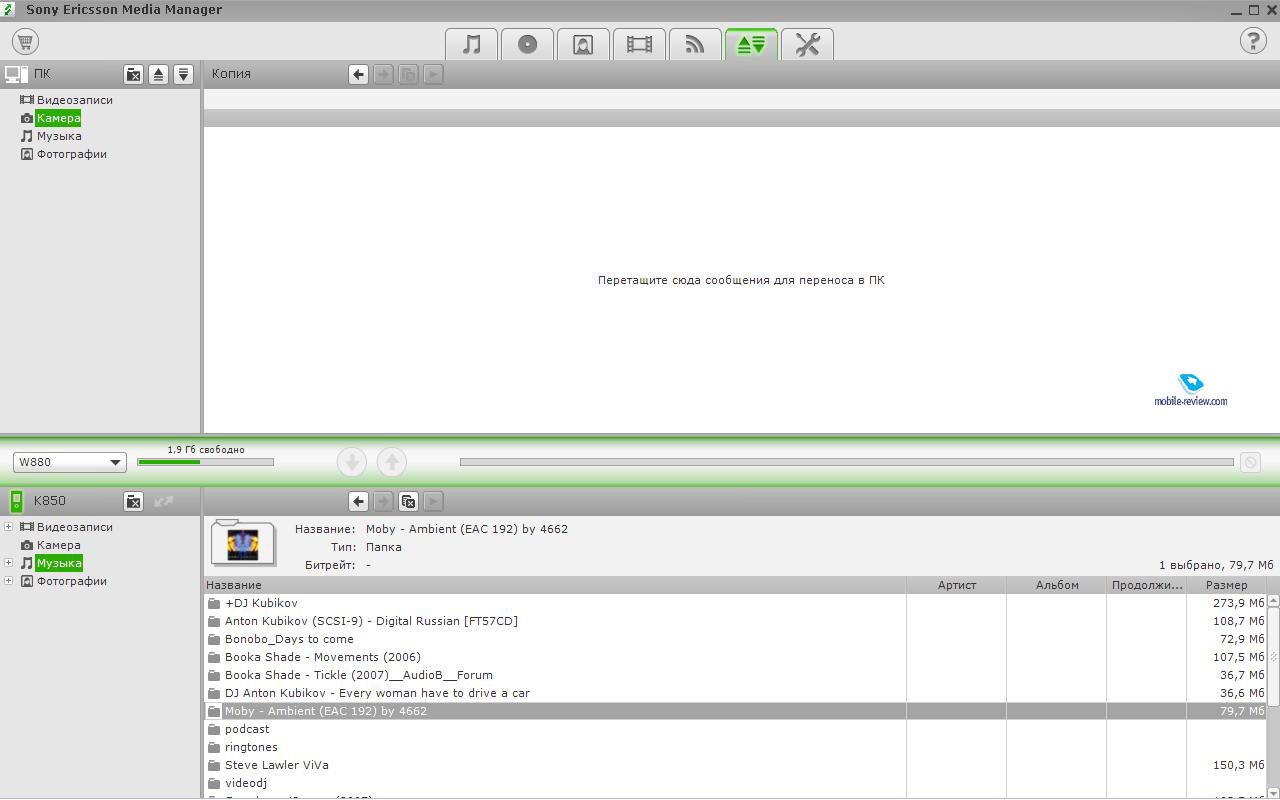Select Музыка label under K850
The width and height of the screenshot is (1280, 800).
tap(59, 563)
